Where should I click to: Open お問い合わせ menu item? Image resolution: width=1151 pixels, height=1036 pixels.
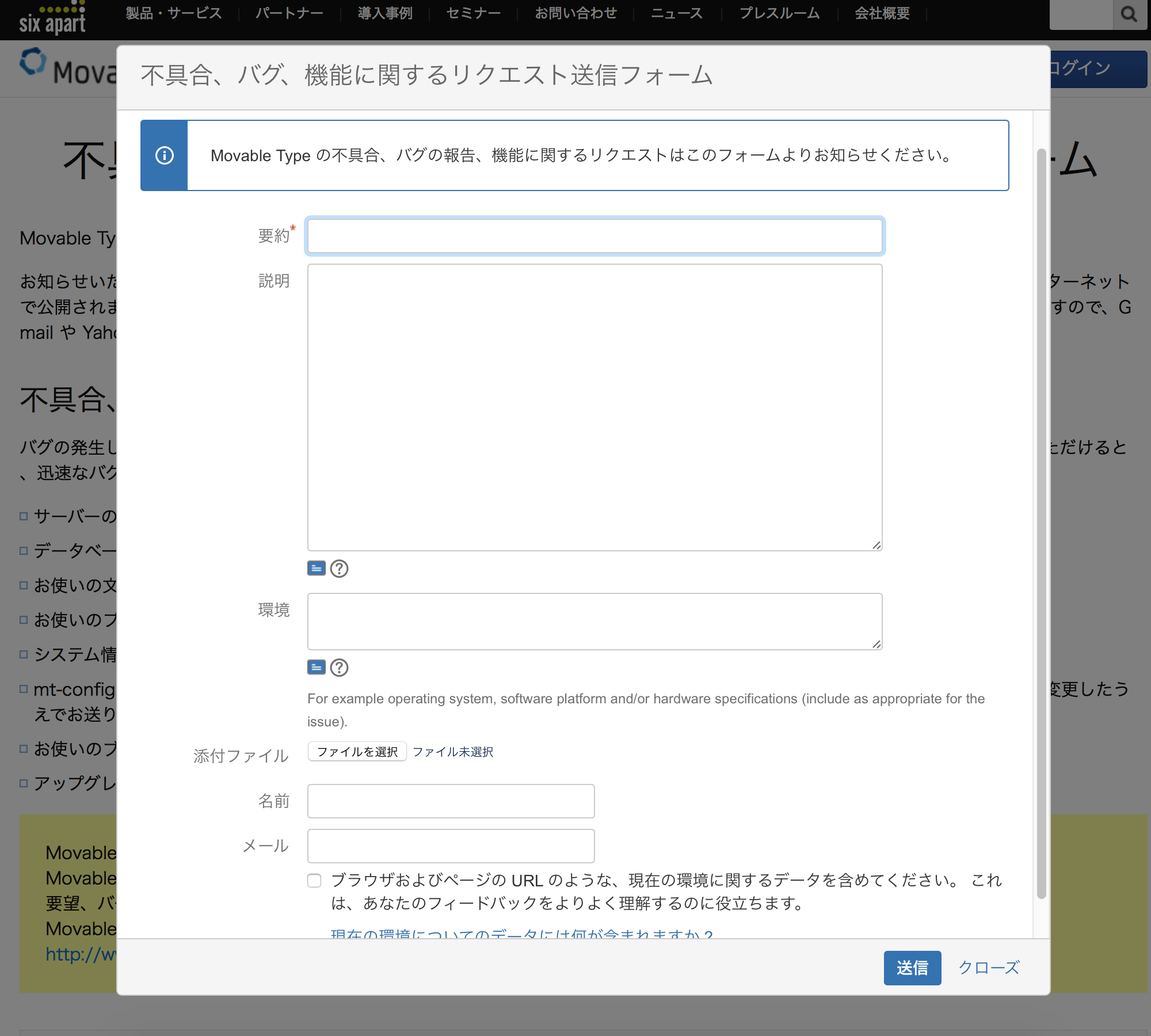(x=576, y=13)
